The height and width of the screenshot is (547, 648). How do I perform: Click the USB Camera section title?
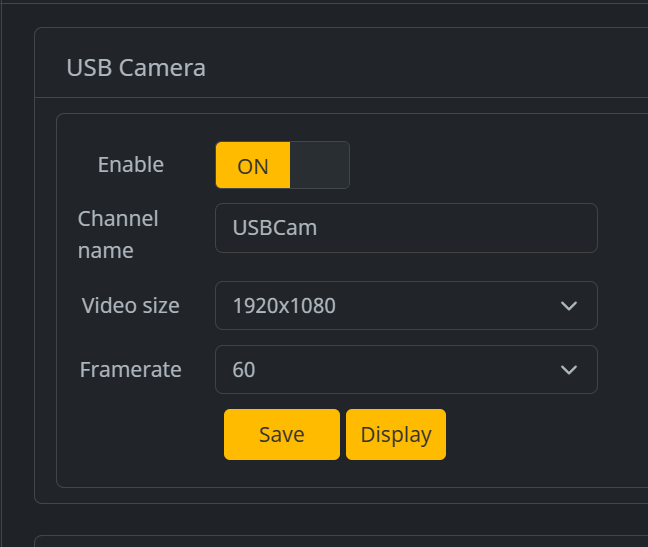click(136, 68)
